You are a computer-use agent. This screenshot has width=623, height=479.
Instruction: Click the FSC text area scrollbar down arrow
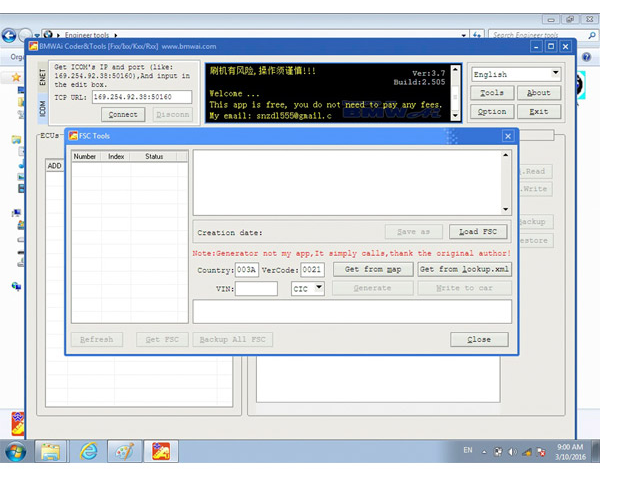point(506,209)
